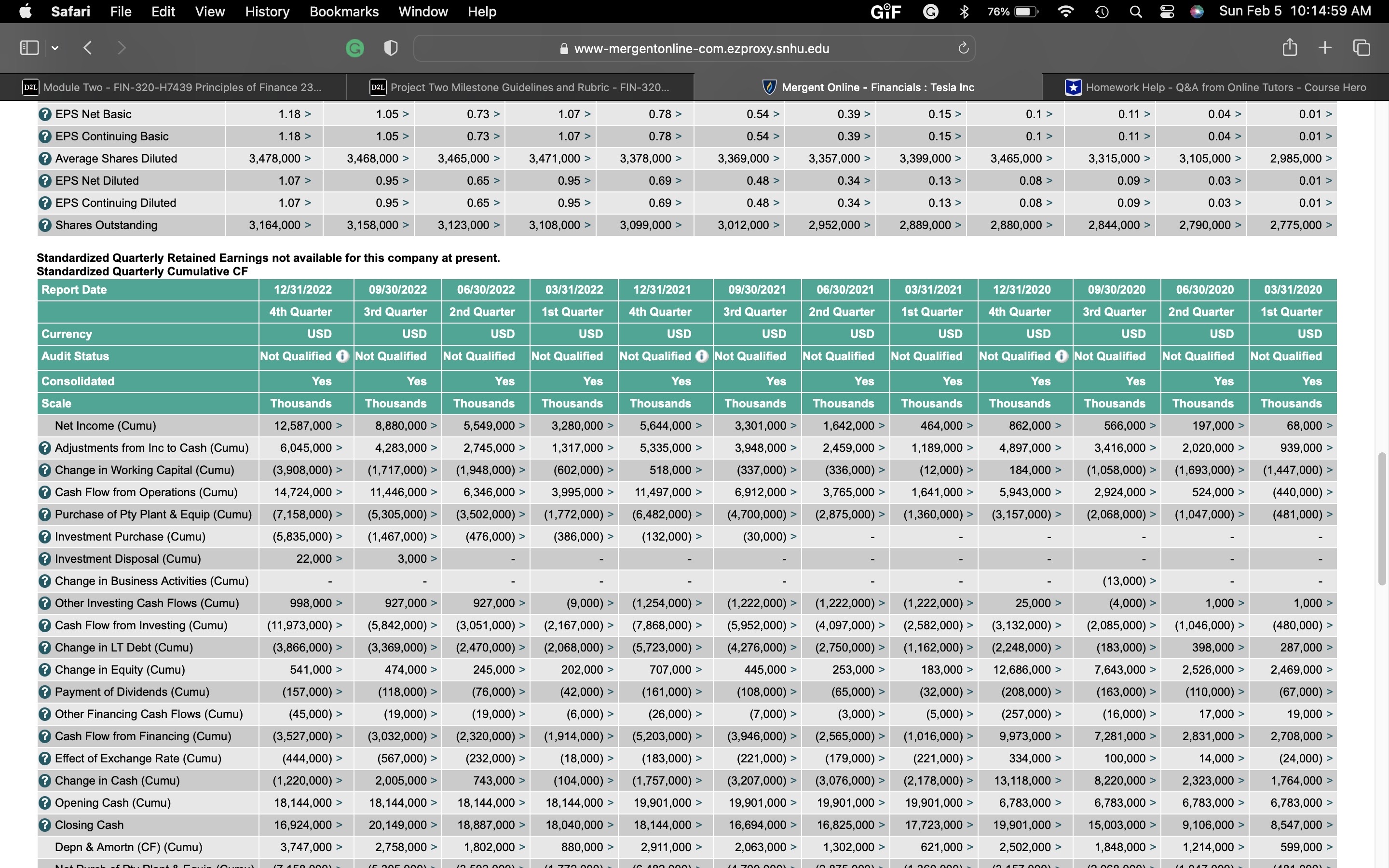Click info icon beside 12/31/2022 Not Qualified
Image resolution: width=1389 pixels, height=868 pixels.
tap(342, 356)
